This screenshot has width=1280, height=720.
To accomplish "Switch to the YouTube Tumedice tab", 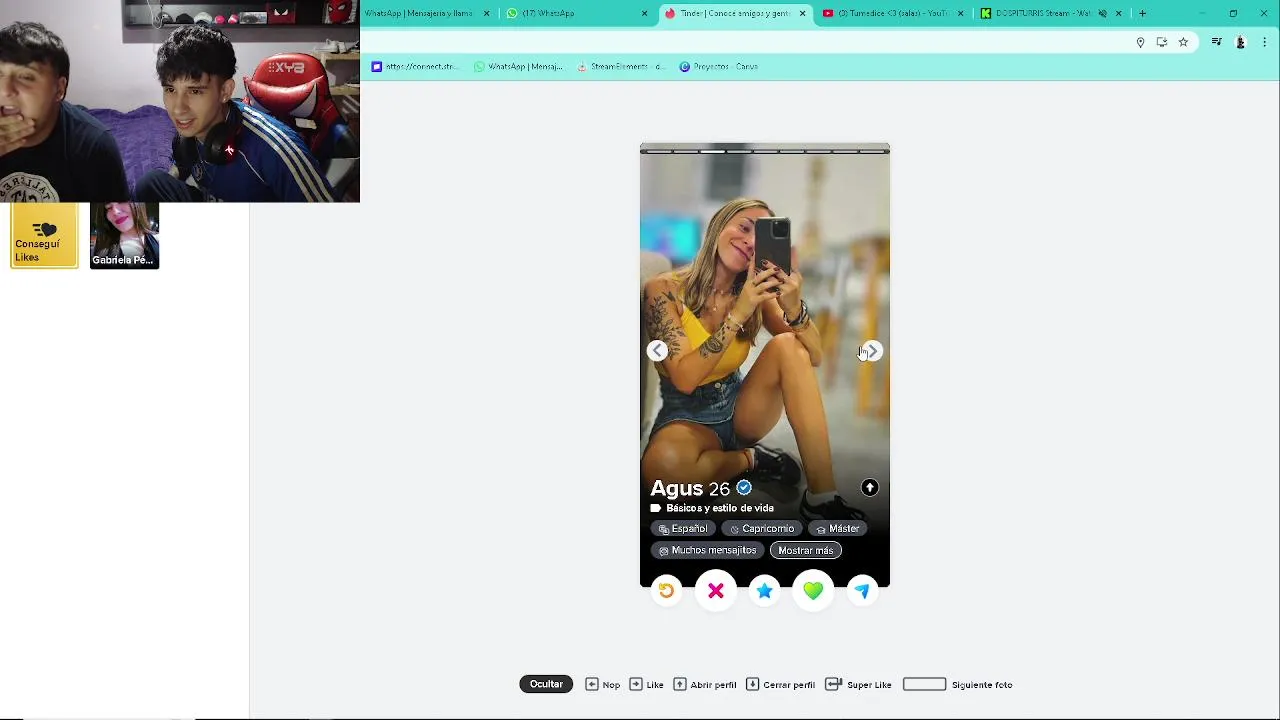I will 894,13.
